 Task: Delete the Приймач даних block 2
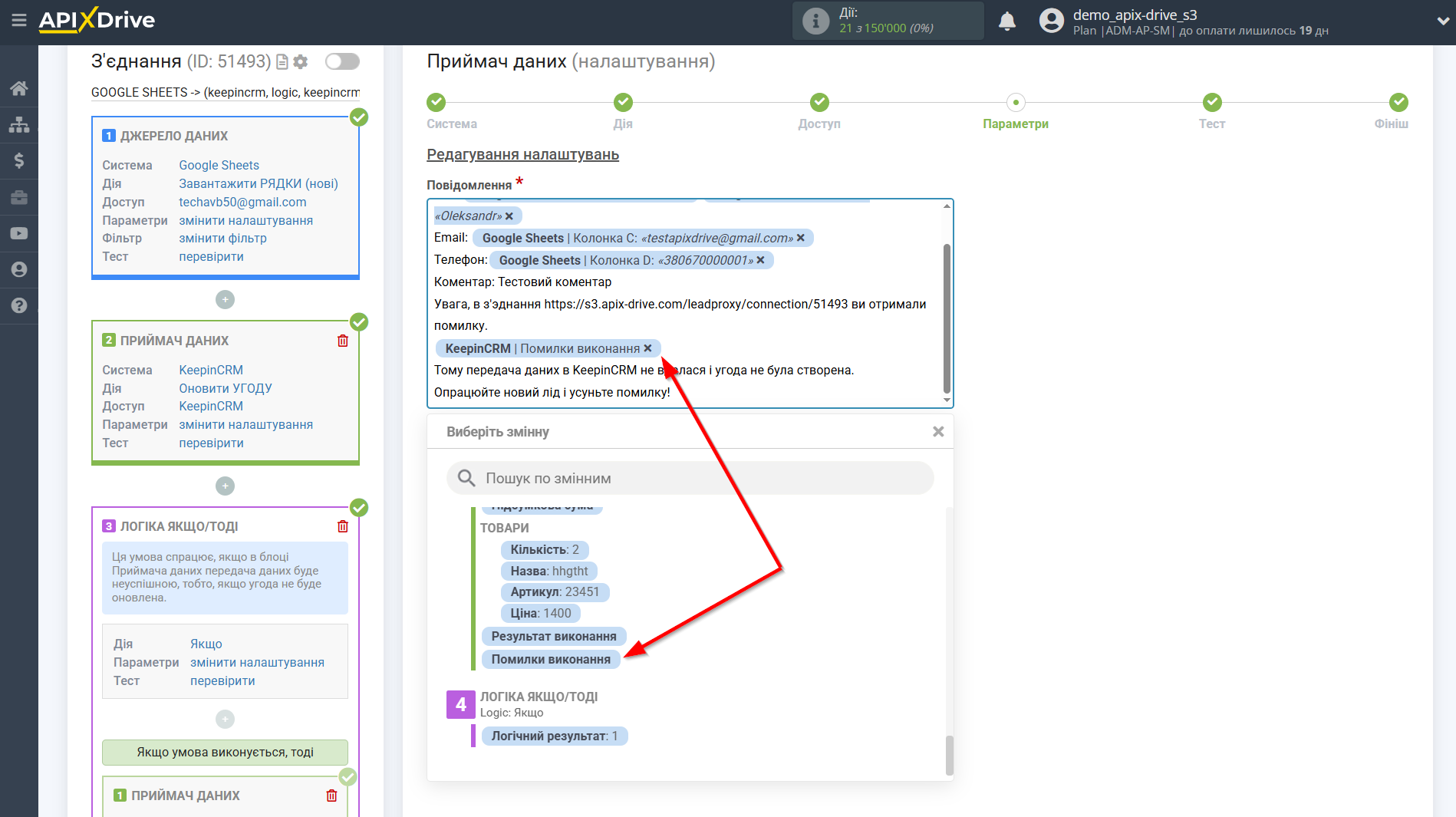click(x=343, y=341)
